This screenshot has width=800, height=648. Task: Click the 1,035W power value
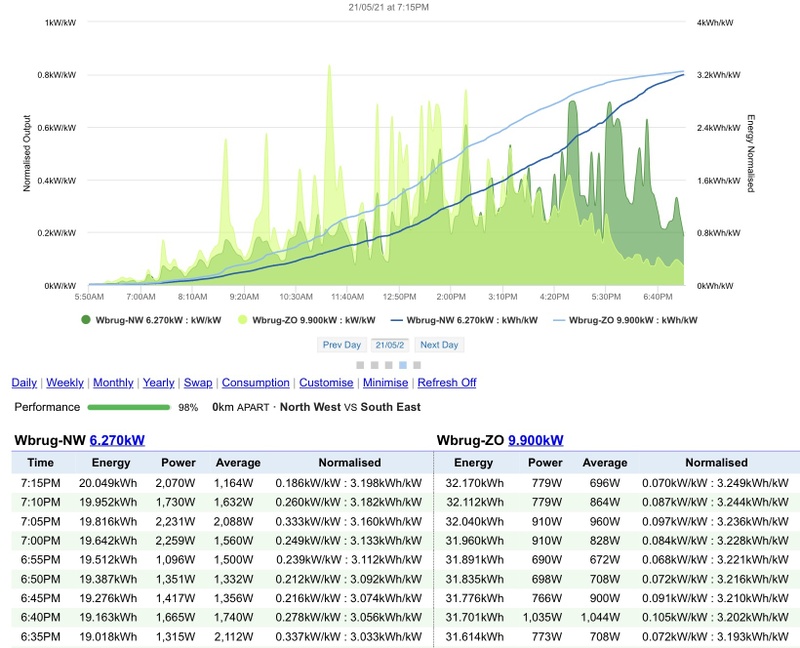click(542, 617)
